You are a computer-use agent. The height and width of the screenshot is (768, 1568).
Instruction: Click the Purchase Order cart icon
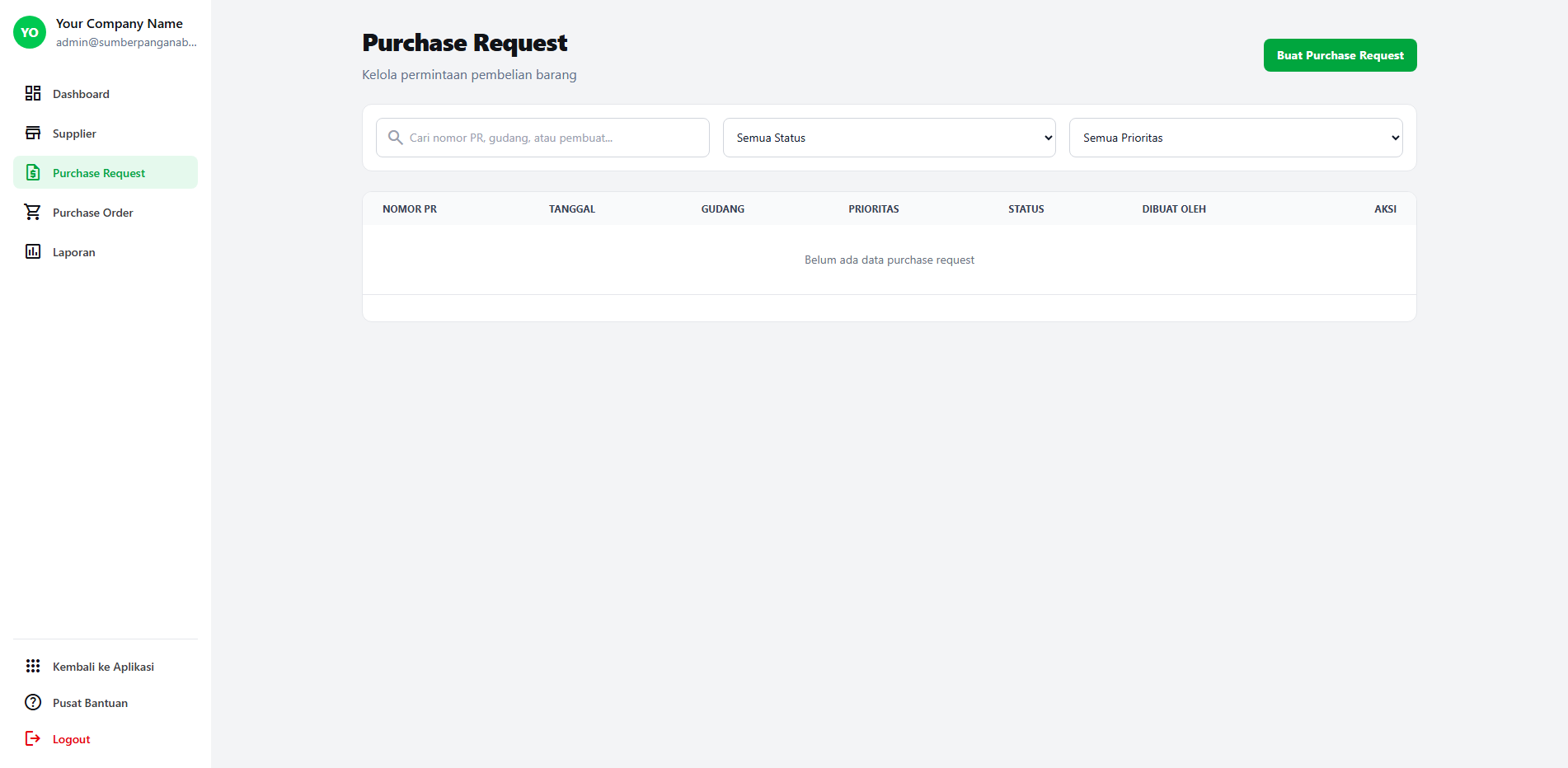click(x=33, y=212)
